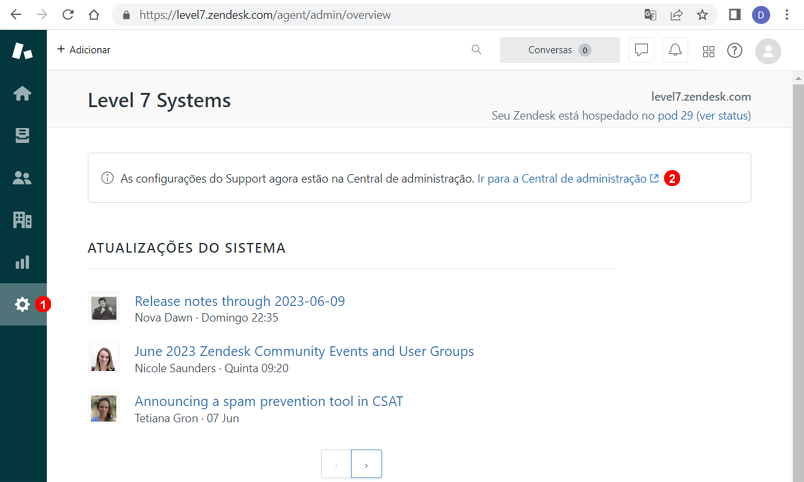Reload the page with refresh icon

[68, 14]
